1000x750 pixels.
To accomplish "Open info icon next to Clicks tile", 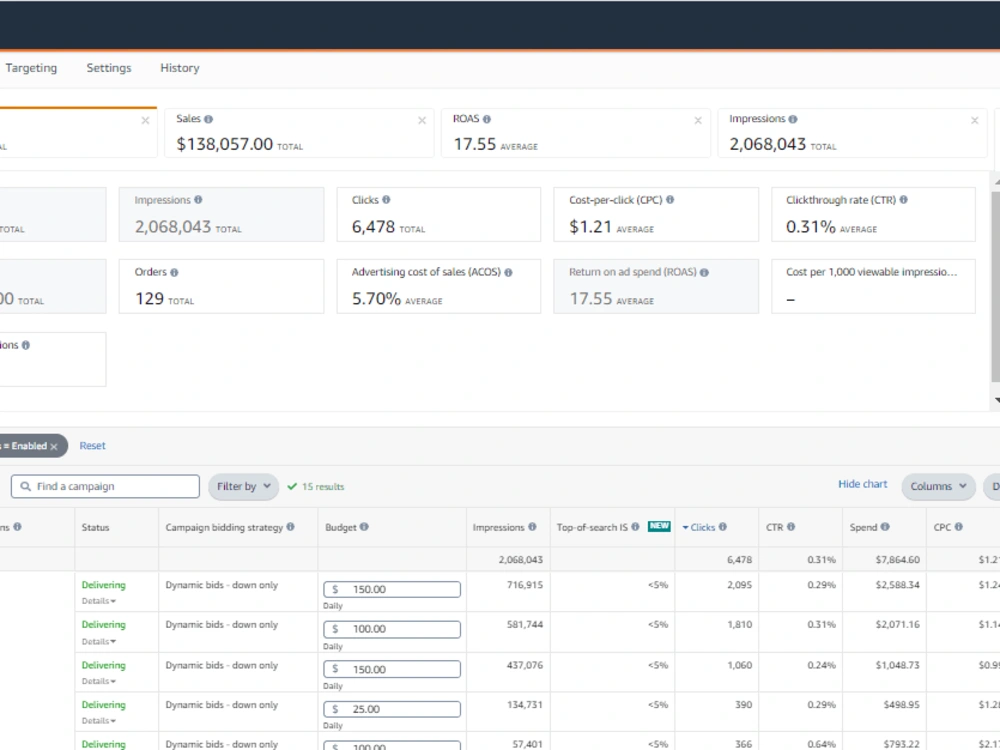I will 386,200.
